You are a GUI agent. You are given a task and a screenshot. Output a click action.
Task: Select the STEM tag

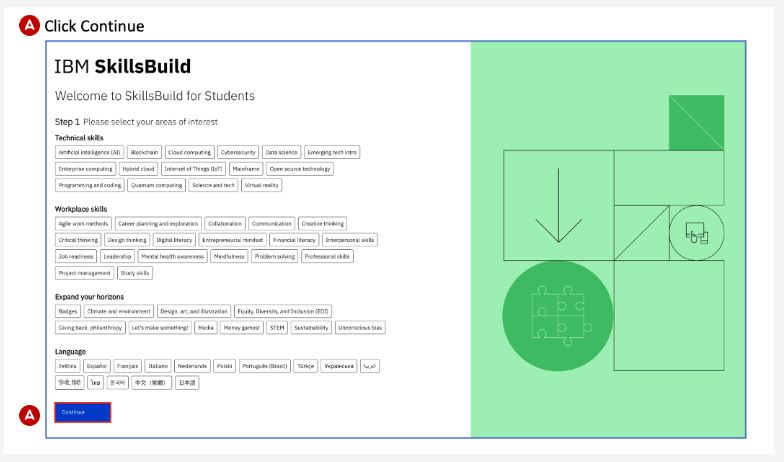pyautogui.click(x=277, y=328)
